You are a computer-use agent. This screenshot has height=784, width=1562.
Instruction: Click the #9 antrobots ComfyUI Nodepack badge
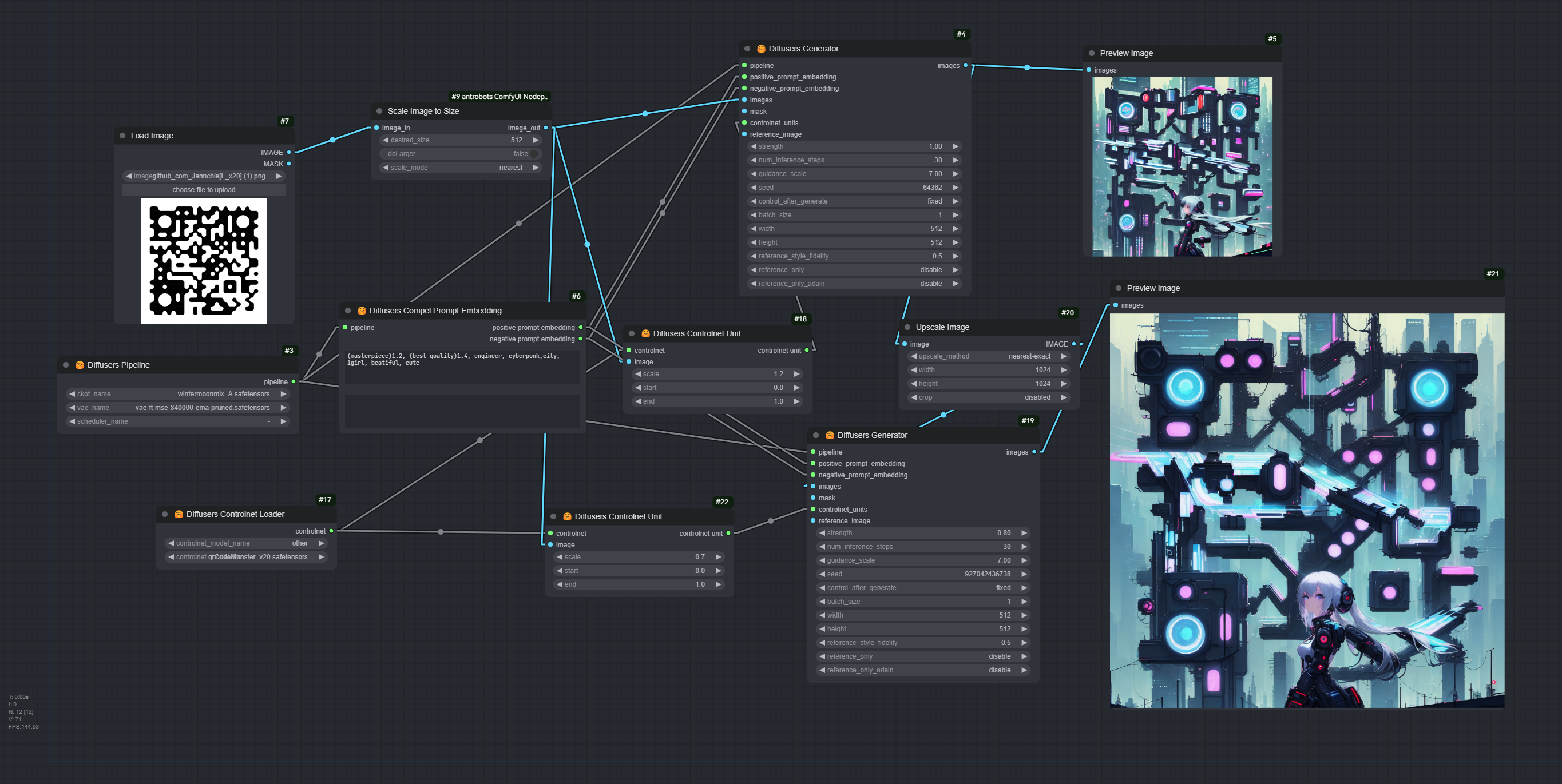(x=499, y=96)
